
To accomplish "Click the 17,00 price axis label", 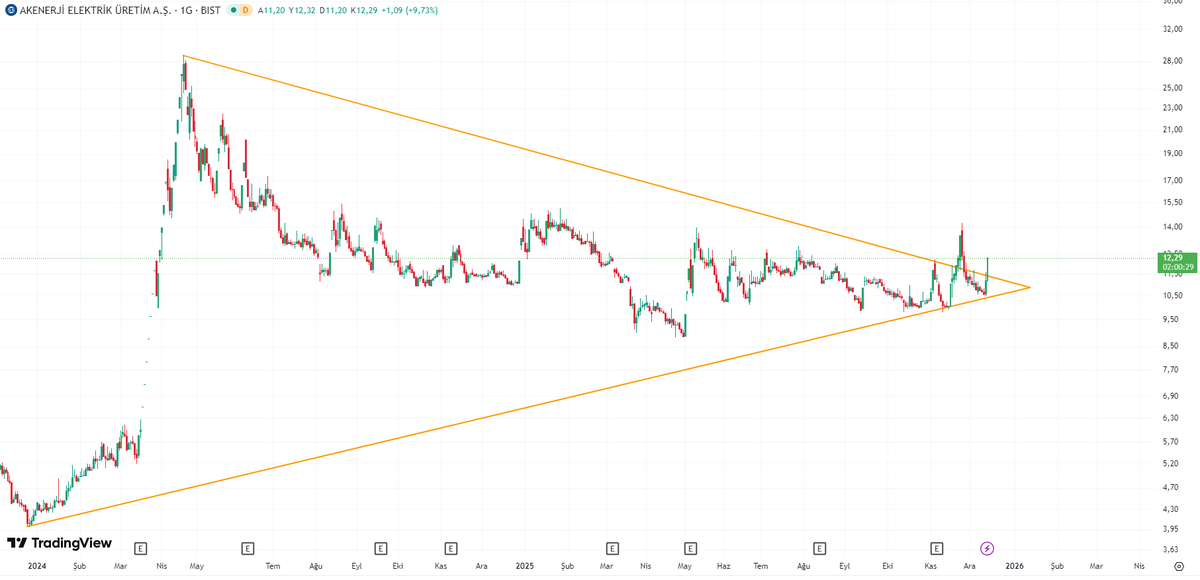I will [1173, 181].
